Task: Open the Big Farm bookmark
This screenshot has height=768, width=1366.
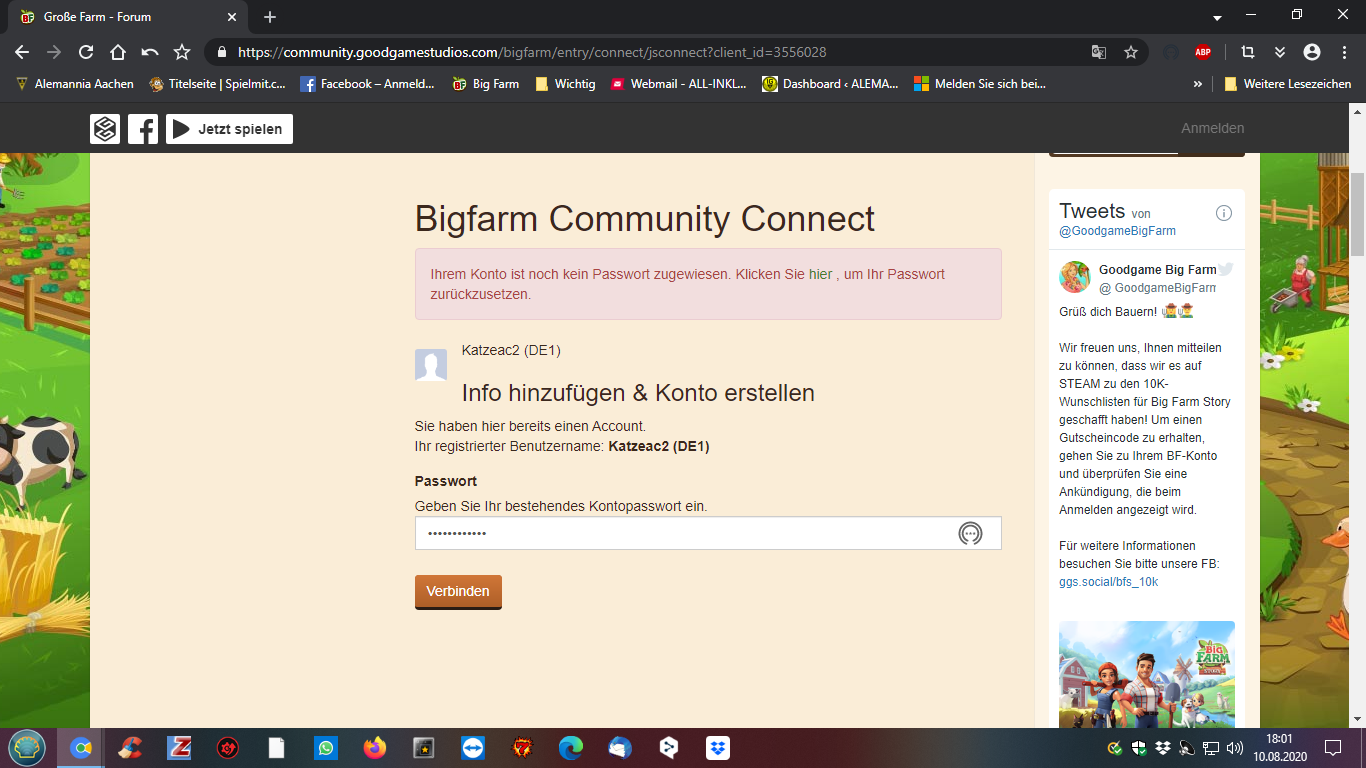Action: pos(485,84)
